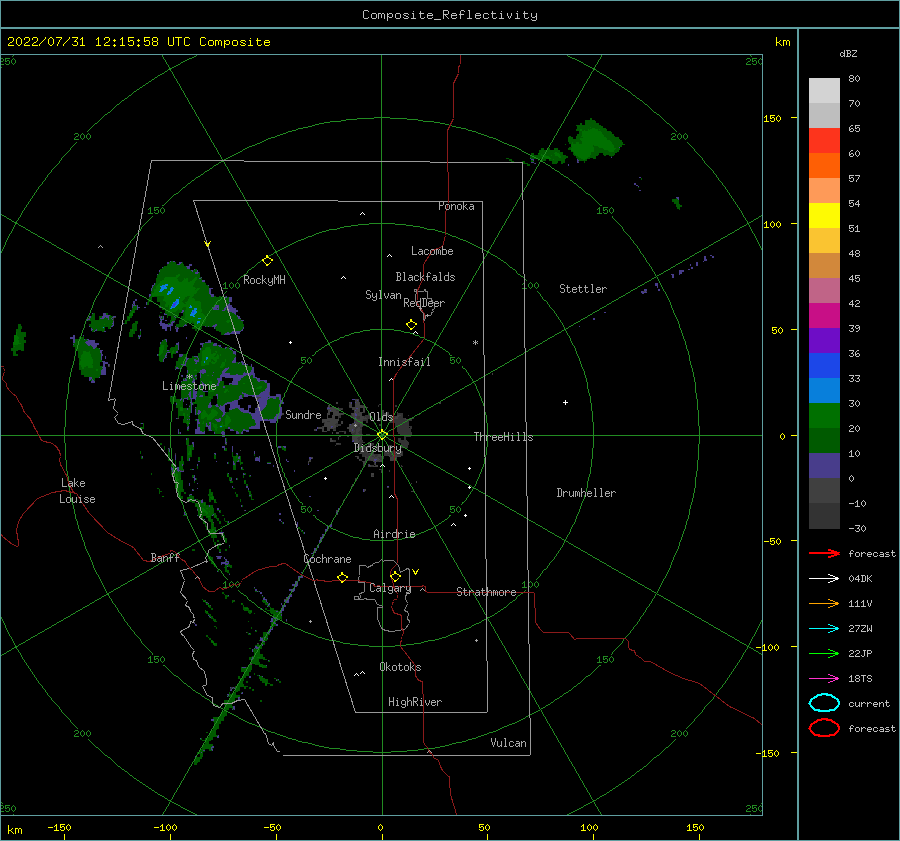900x841 pixels.
Task: Click the Blackfalds label
Action: pos(425,277)
